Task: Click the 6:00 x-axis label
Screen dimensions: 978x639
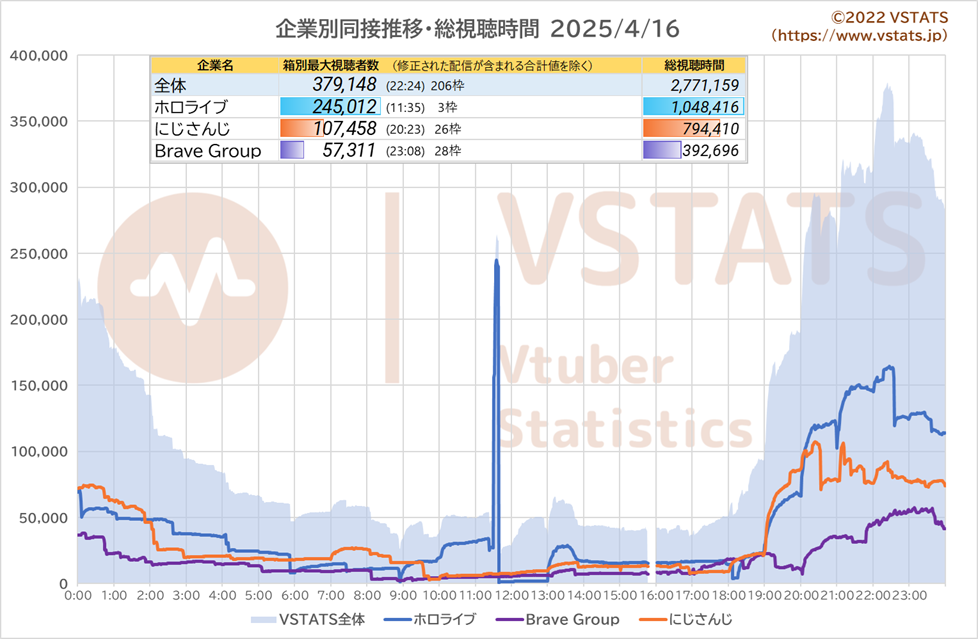Action: pyautogui.click(x=295, y=595)
